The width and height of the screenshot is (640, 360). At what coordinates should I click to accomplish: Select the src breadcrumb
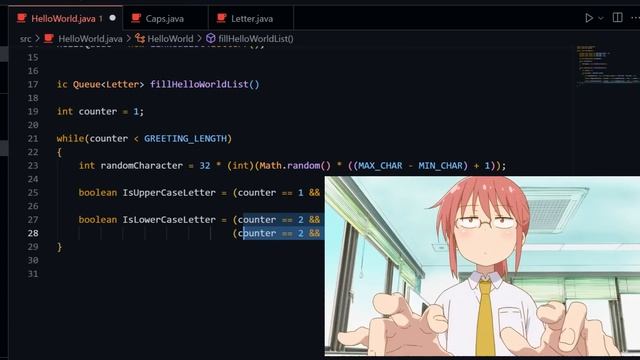pyautogui.click(x=25, y=39)
